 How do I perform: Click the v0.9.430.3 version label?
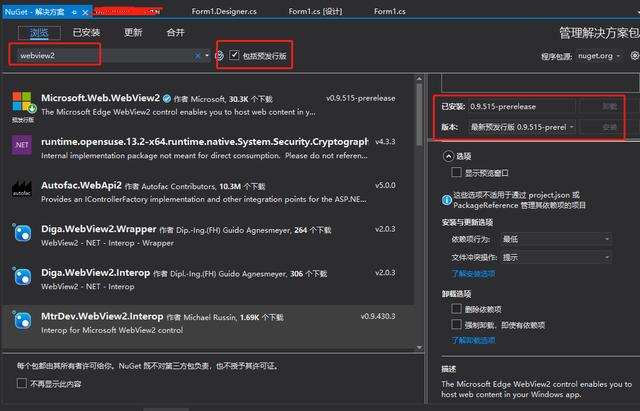(378, 316)
